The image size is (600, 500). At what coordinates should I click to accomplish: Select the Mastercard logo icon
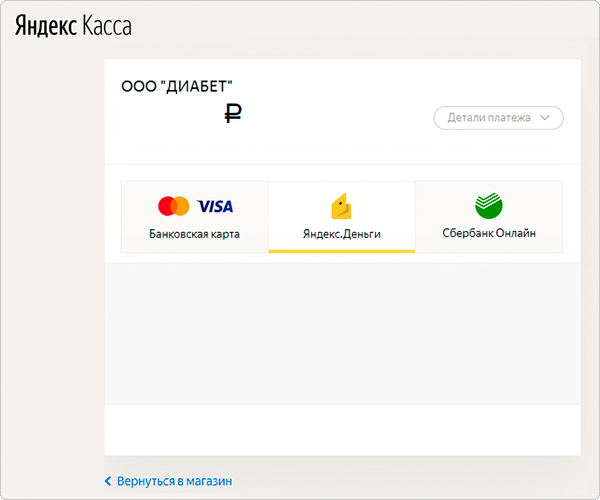click(x=174, y=206)
